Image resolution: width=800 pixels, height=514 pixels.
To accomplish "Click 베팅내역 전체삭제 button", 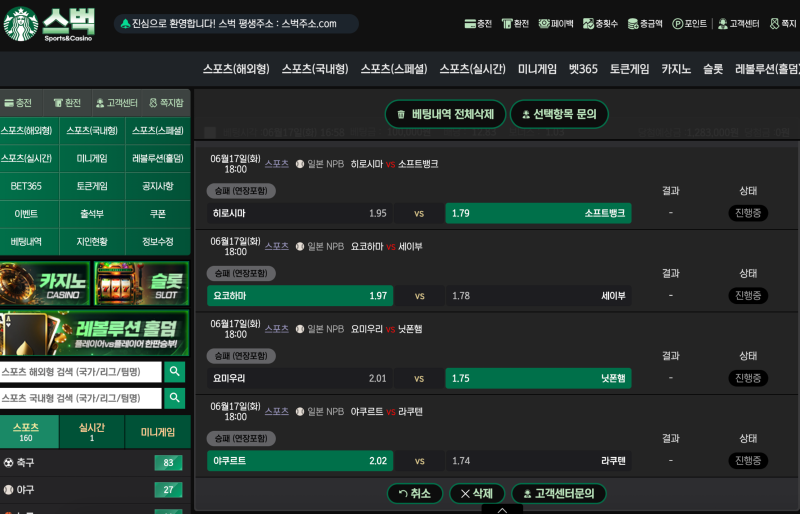I will pos(445,114).
